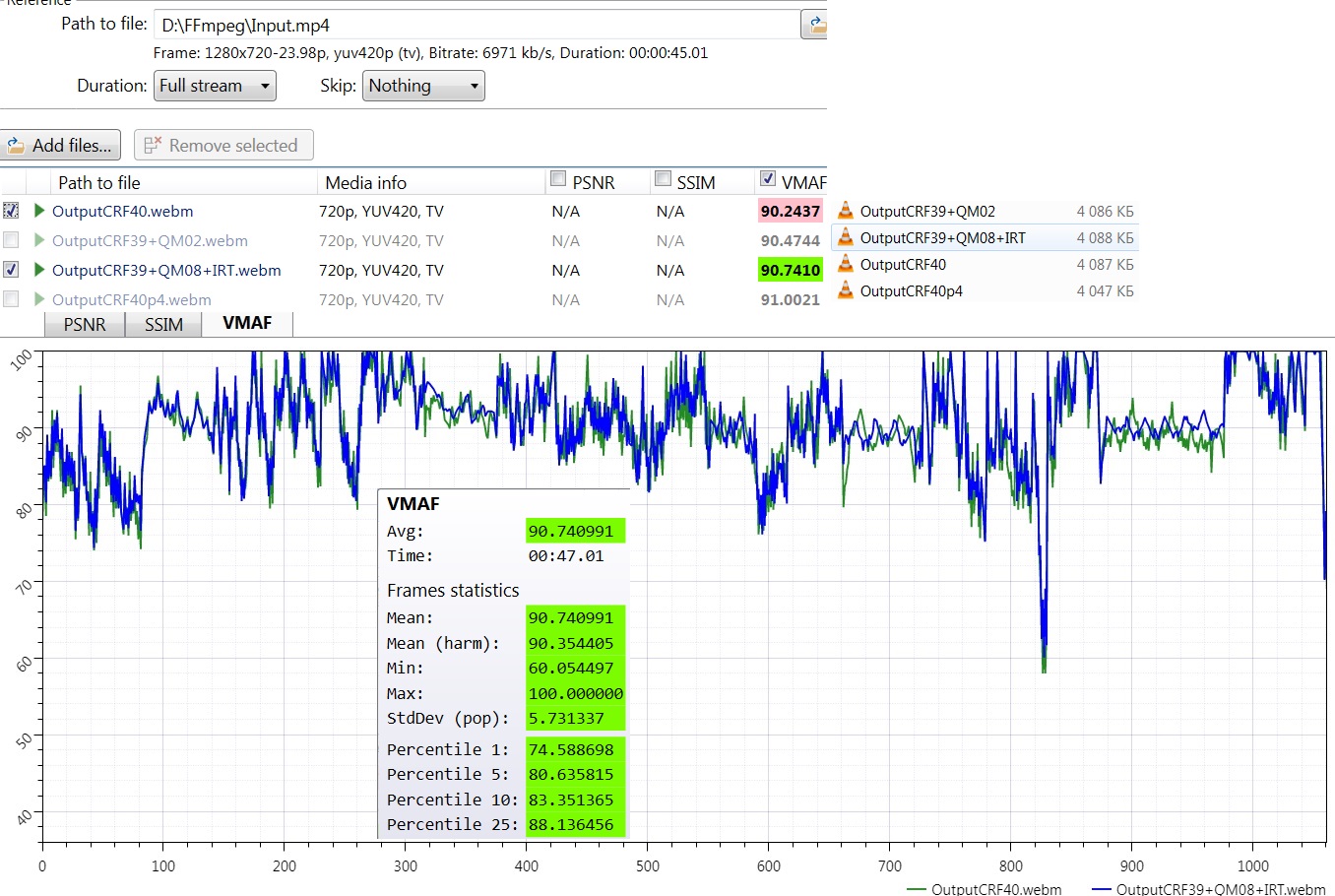1335x896 pixels.
Task: Enable checkbox for OutputCRF40p4.webm row
Action: (x=11, y=299)
